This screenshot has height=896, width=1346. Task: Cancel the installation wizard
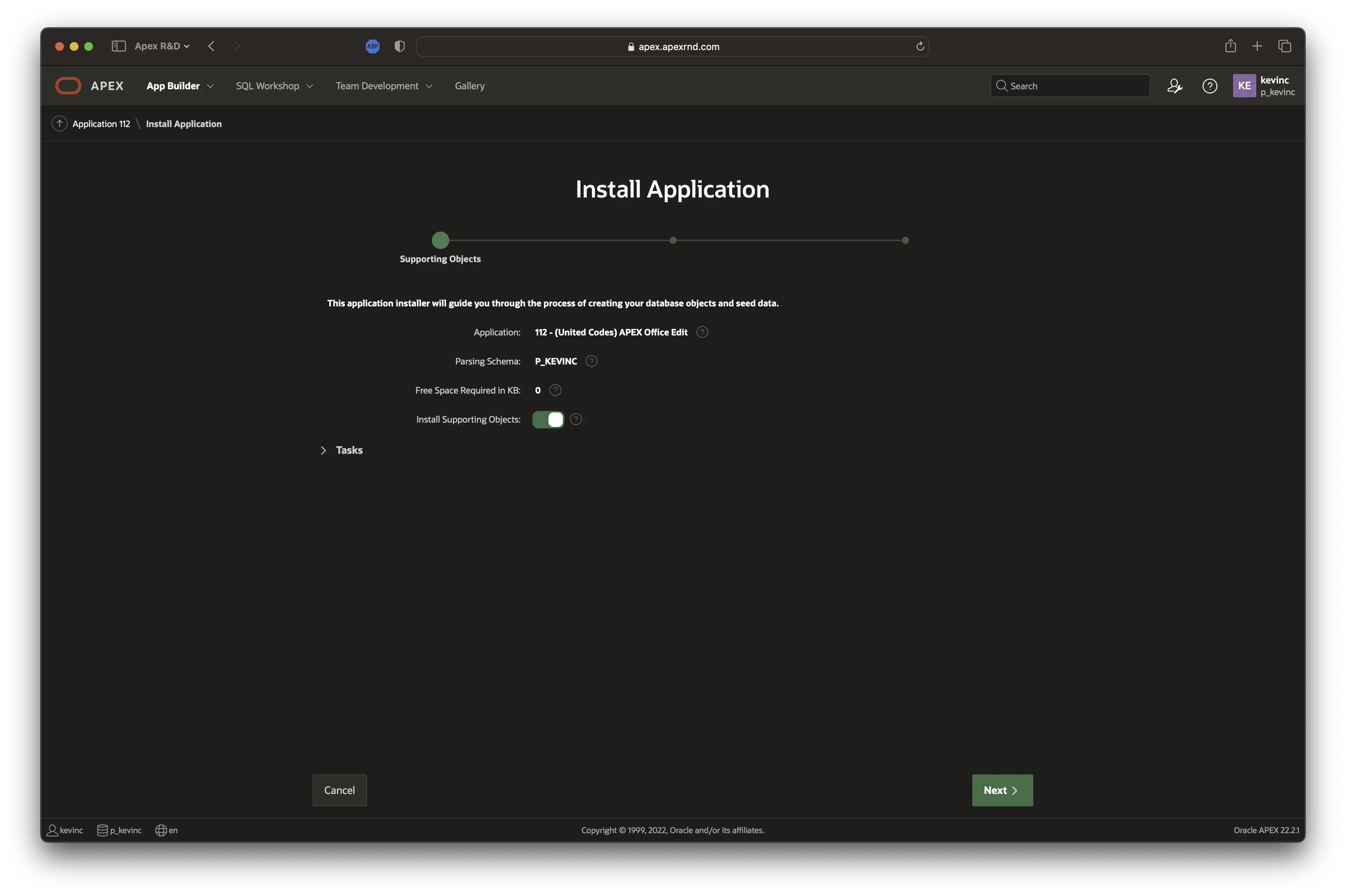coord(339,790)
